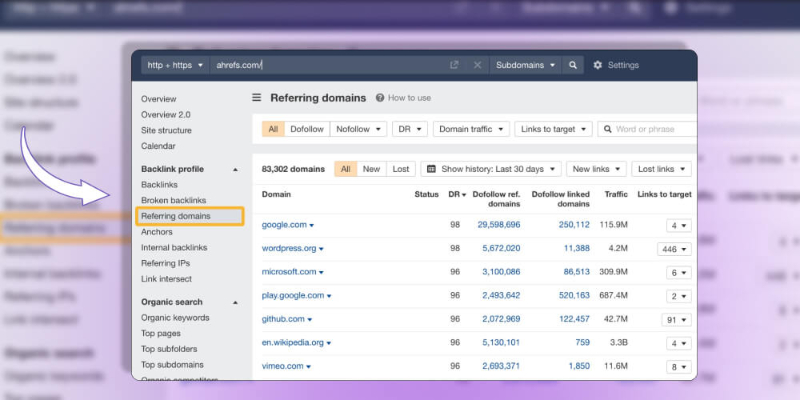Toggle the hamburger menu beside Referring domains
Screen dimensions: 800x400
click(257, 97)
